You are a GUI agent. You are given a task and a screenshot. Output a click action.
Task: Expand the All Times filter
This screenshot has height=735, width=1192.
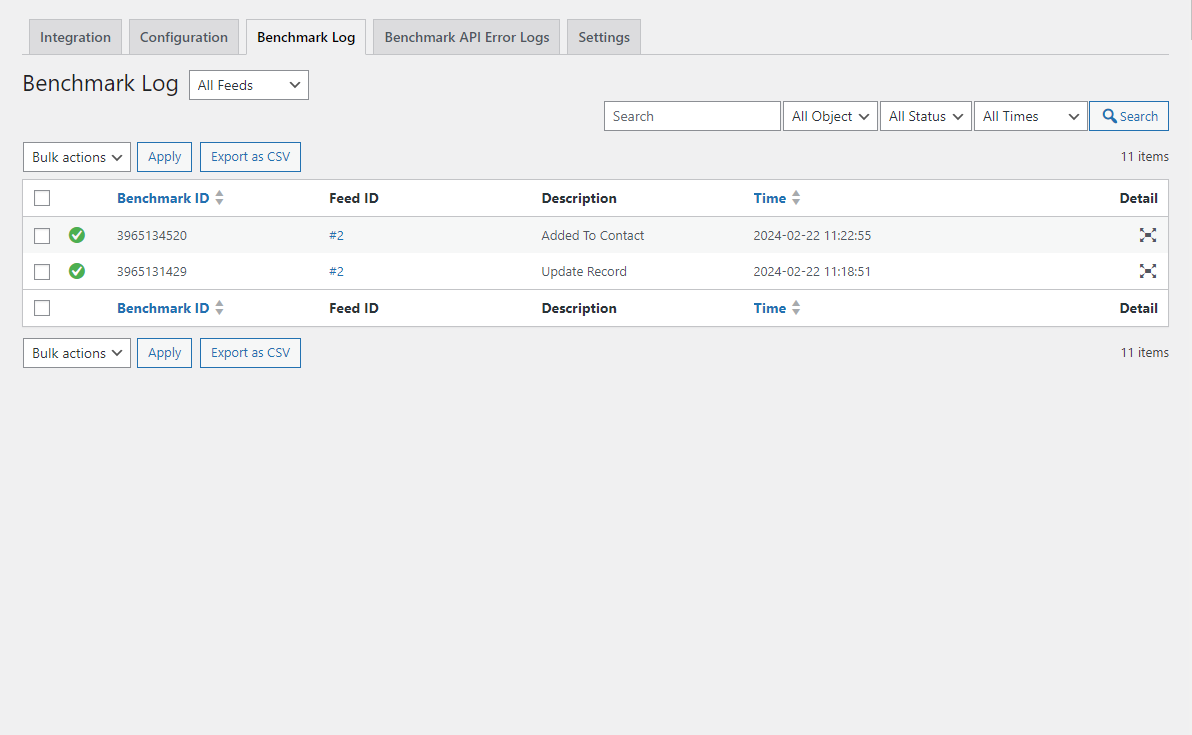pos(1031,116)
